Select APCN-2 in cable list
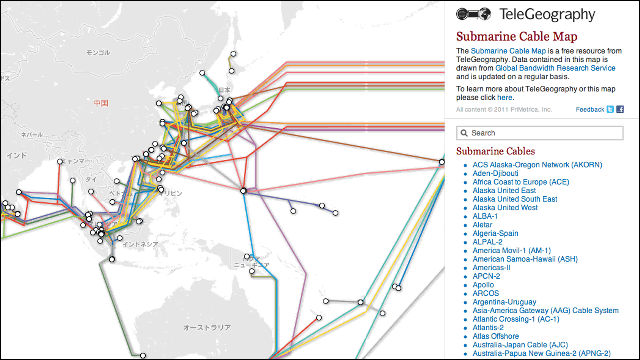640x360 pixels. pos(486,276)
